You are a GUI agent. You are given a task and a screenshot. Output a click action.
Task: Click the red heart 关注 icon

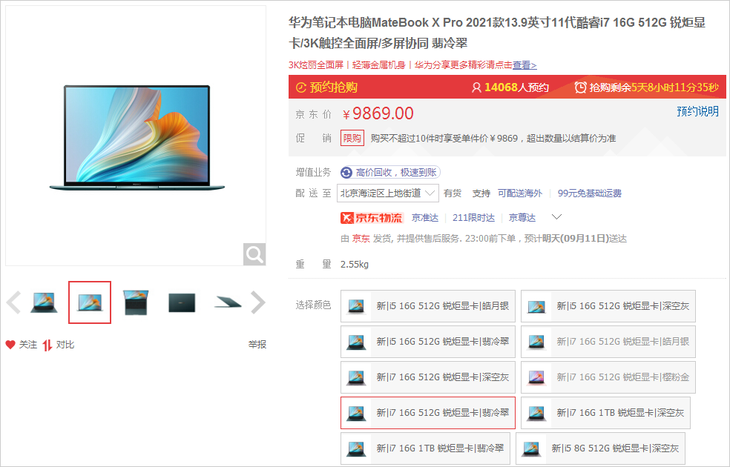[x=10, y=345]
